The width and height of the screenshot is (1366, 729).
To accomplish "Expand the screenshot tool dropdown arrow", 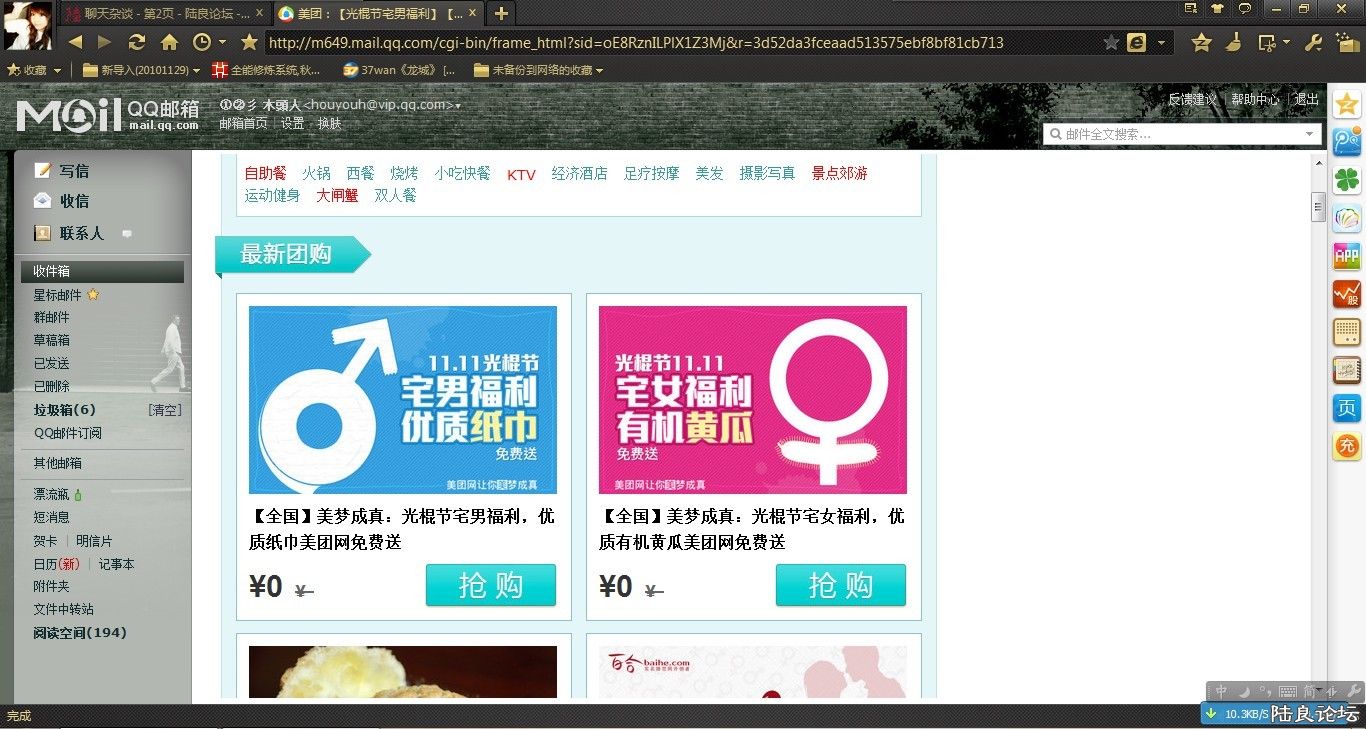I will pyautogui.click(x=1286, y=43).
